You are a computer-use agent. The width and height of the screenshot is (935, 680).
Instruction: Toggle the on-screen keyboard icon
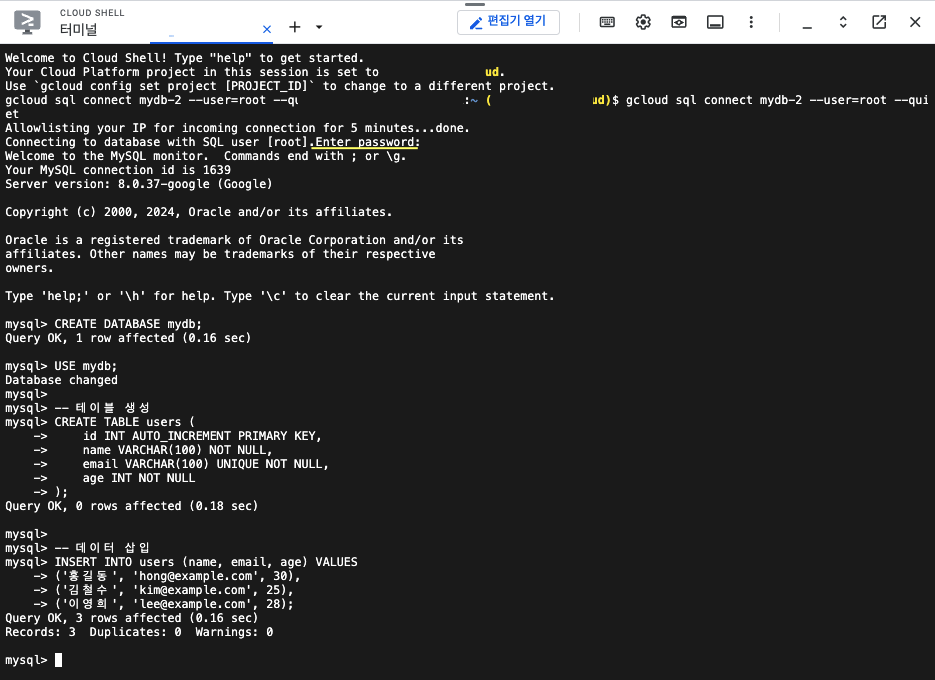click(607, 22)
